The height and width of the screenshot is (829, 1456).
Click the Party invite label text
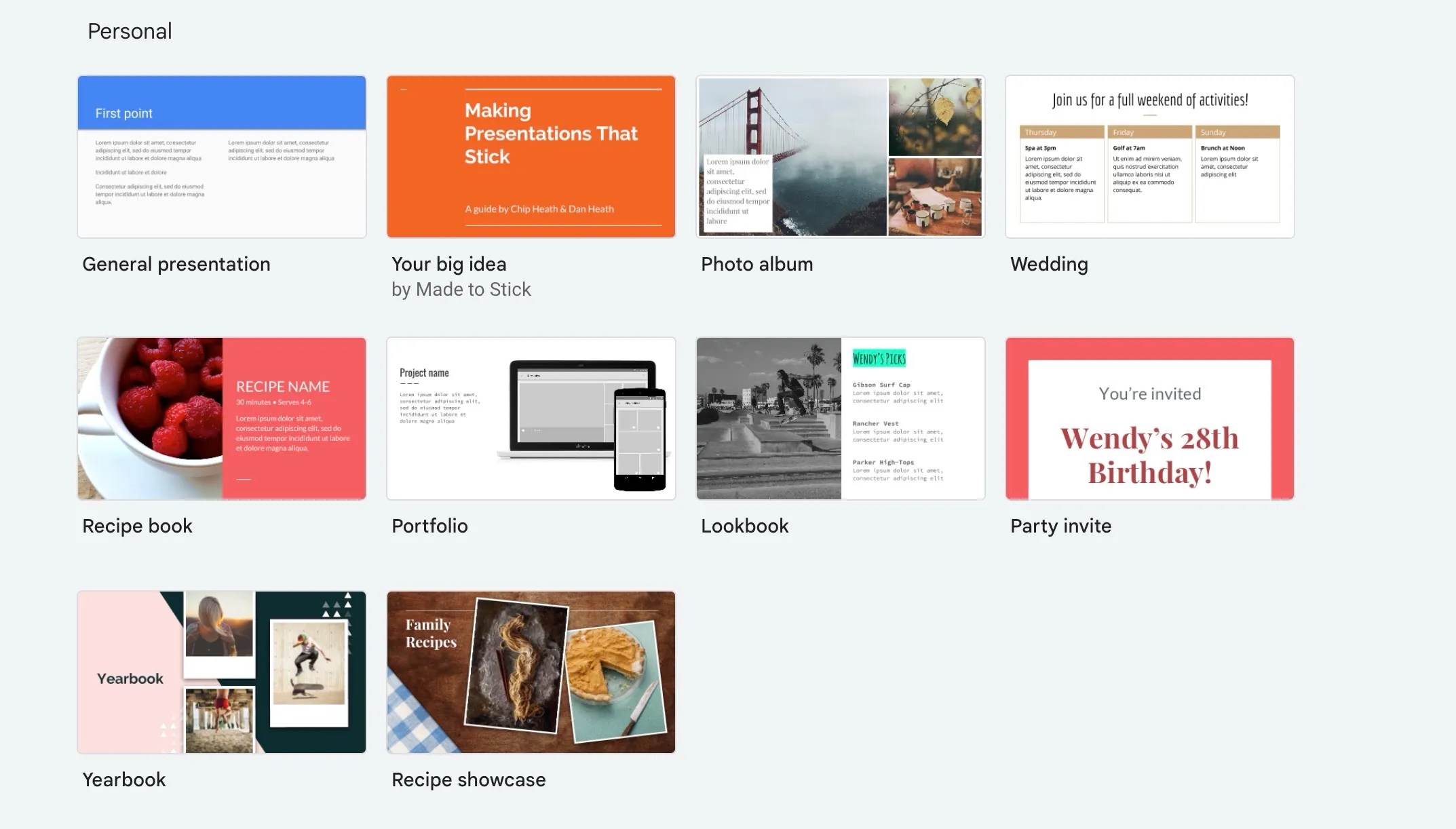tap(1060, 526)
